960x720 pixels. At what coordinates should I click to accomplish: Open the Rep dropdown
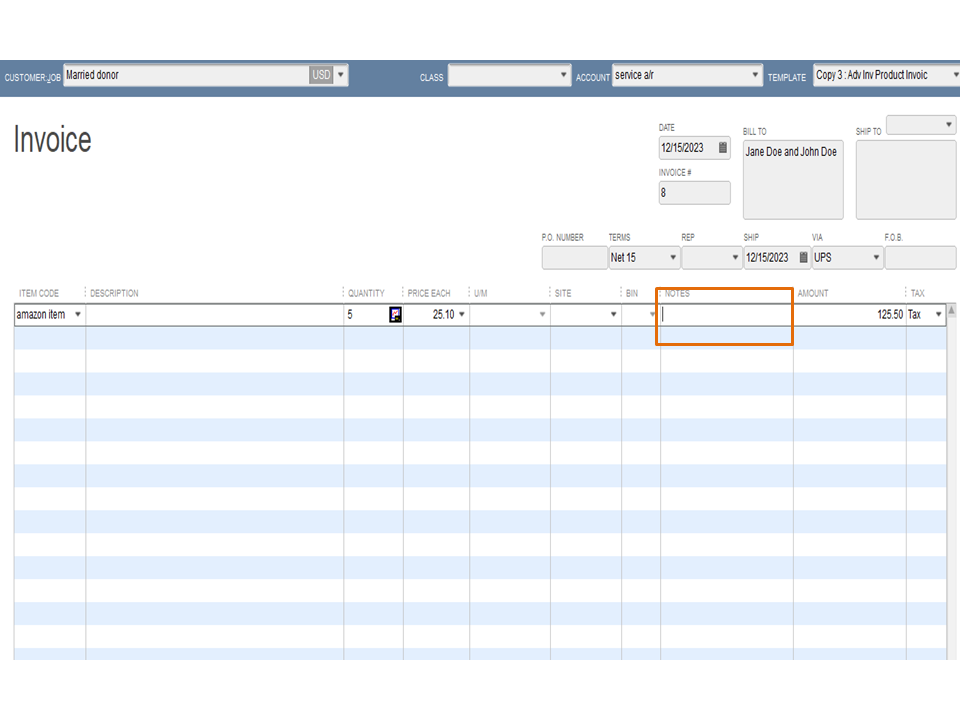pyautogui.click(x=735, y=257)
